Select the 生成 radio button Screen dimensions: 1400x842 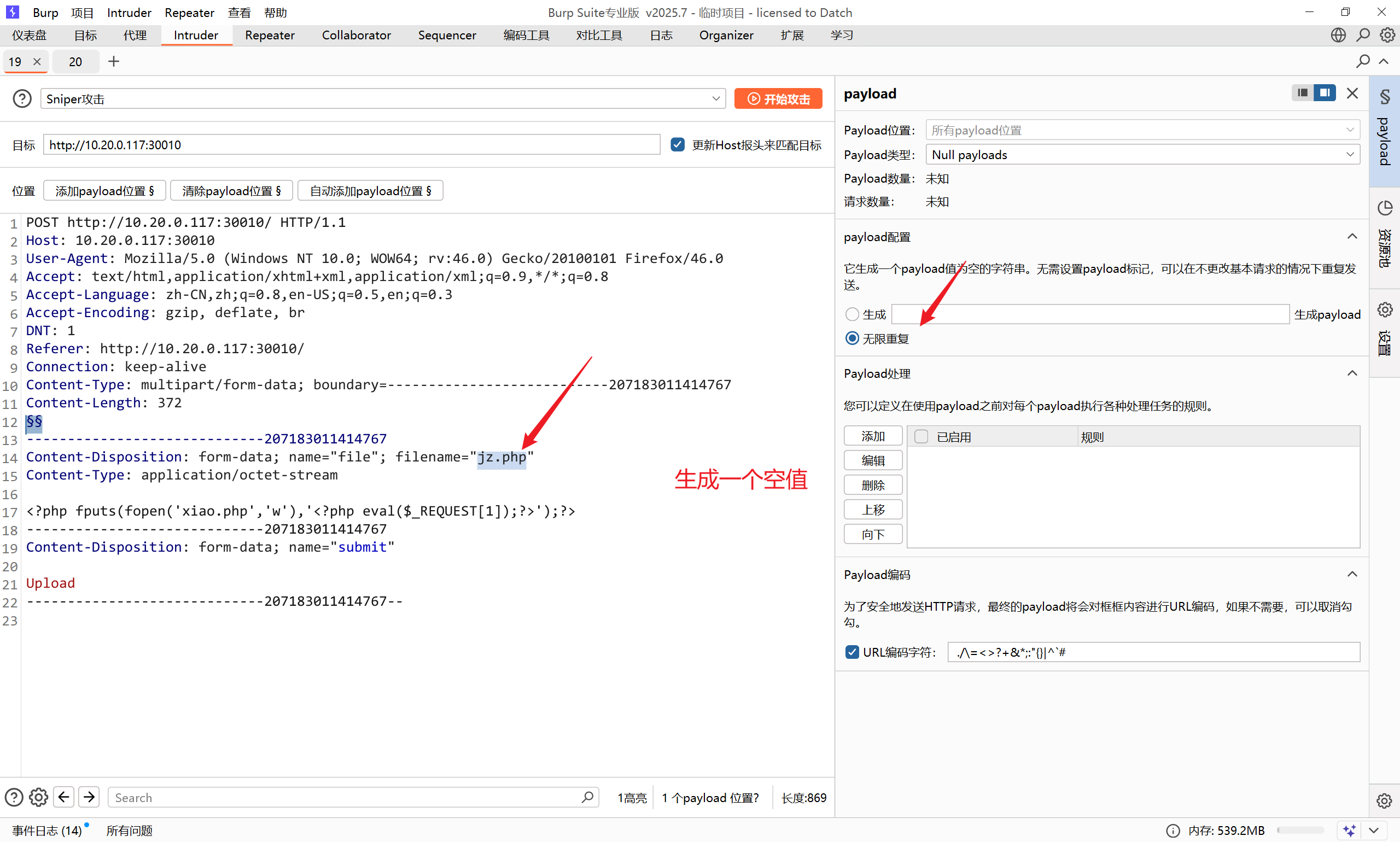pos(852,314)
